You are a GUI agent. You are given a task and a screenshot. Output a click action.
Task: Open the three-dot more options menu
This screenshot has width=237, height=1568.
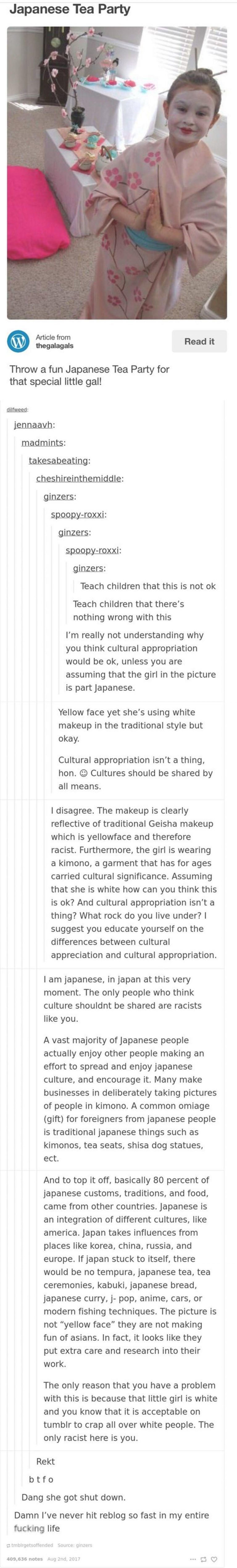tap(194, 1558)
